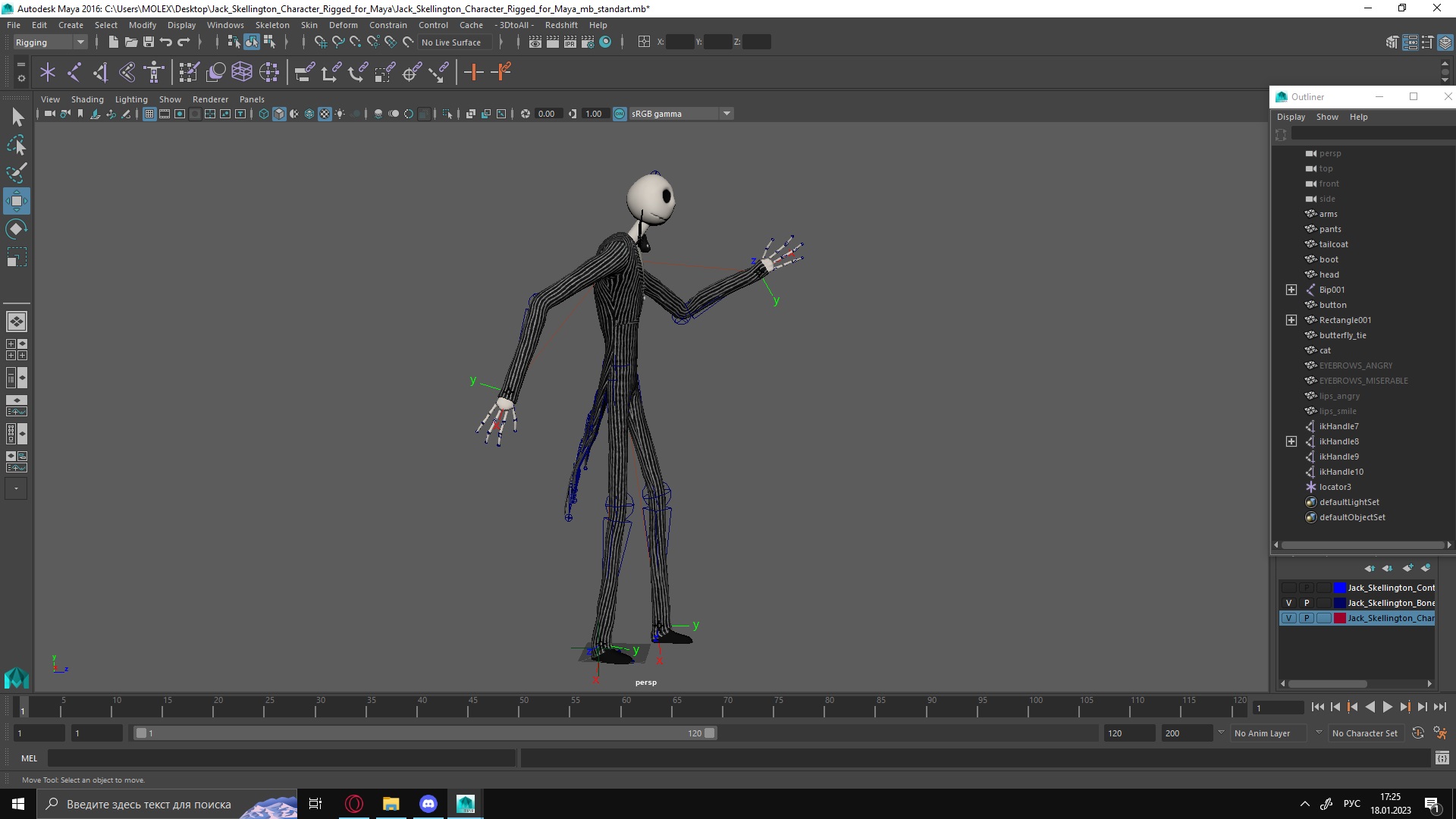Screen dimensions: 1456x819
Task: Toggle visibility of Jack_Skellington_Bone layer
Action: pos(1288,603)
